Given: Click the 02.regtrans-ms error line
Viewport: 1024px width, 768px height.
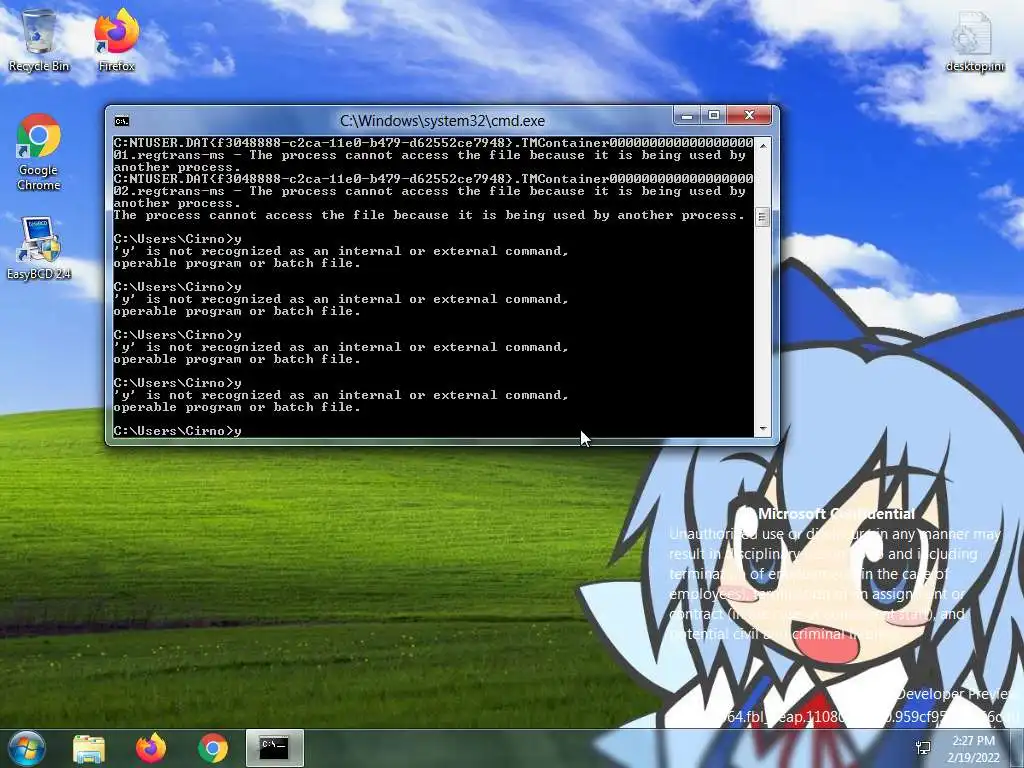Looking at the screenshot, I should click(x=429, y=191).
